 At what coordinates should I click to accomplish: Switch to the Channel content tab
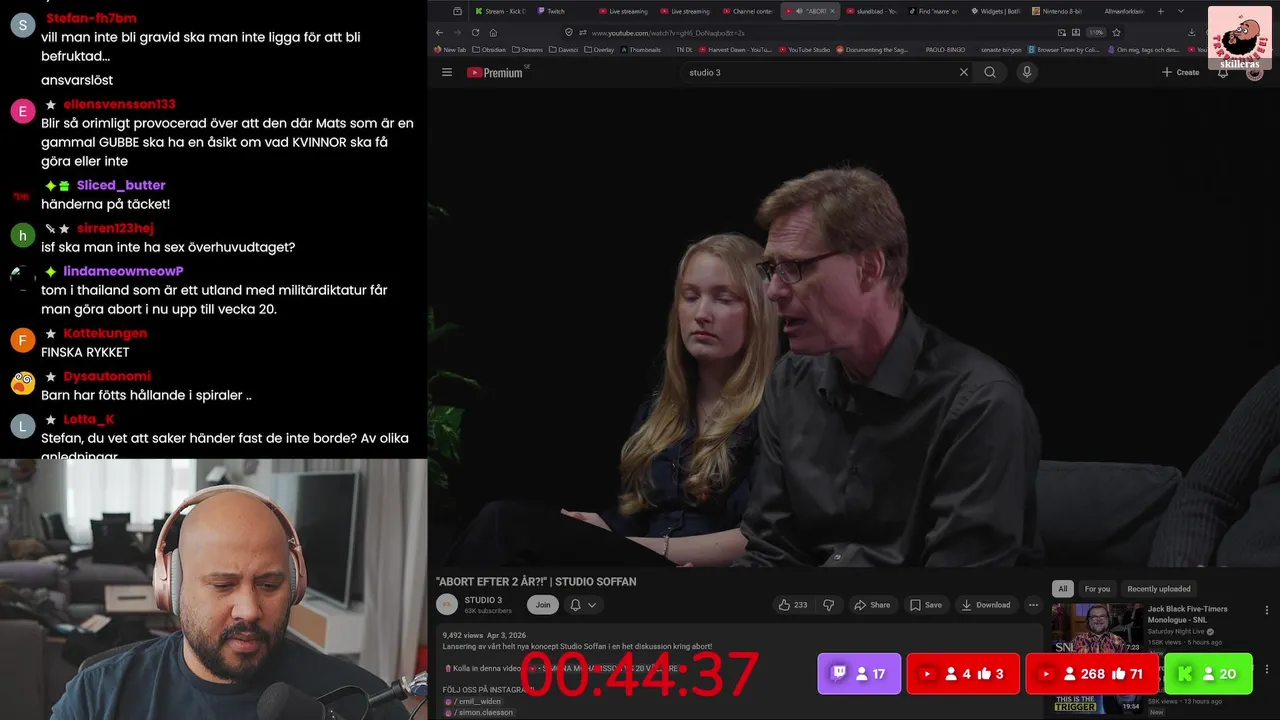(x=747, y=11)
